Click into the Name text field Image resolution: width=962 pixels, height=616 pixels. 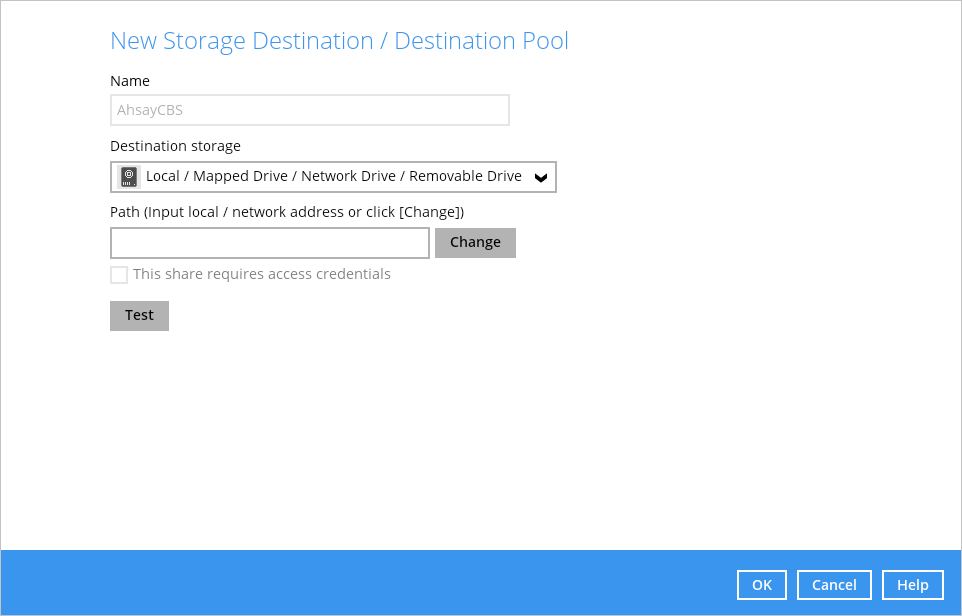click(310, 110)
